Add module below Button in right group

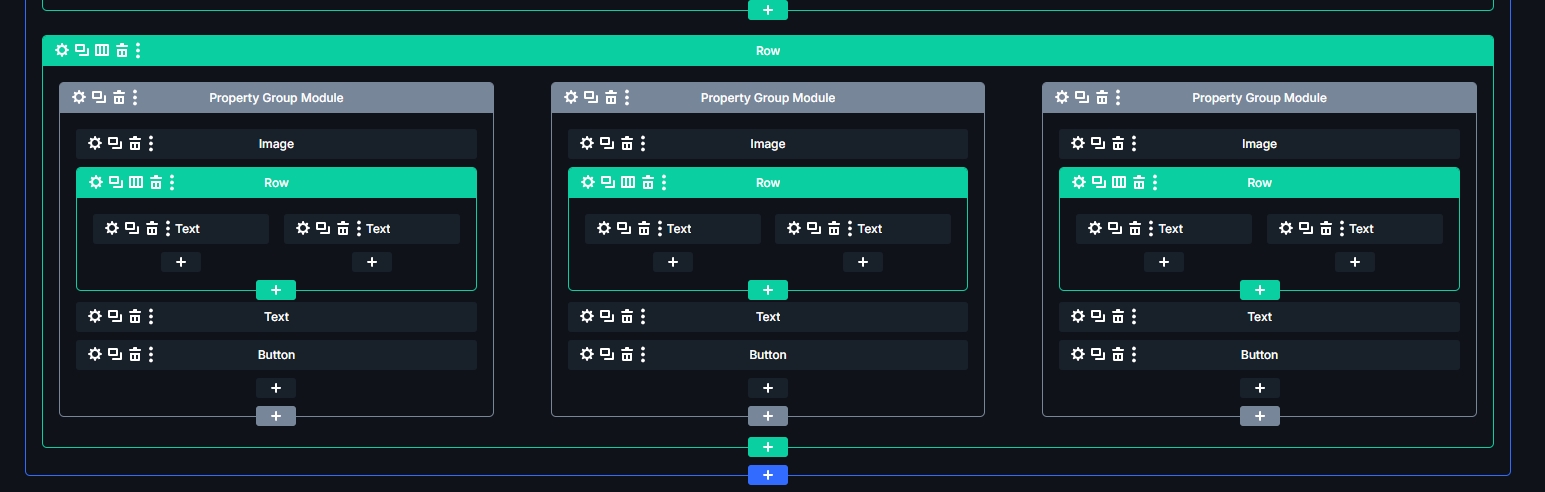pos(1260,388)
